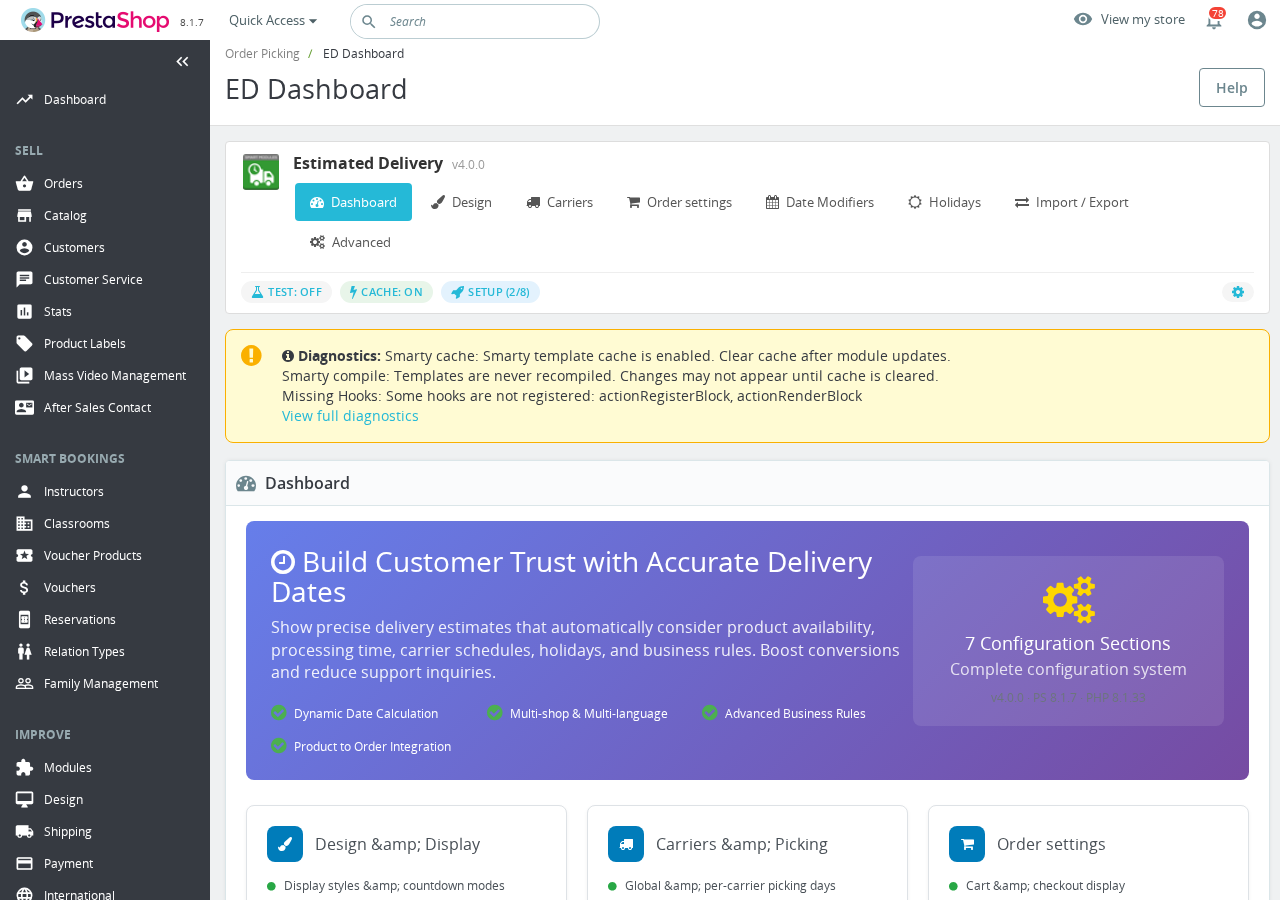Screen dimensions: 1280x900
Task: Click the PrestaShop logo
Action: click(x=96, y=20)
